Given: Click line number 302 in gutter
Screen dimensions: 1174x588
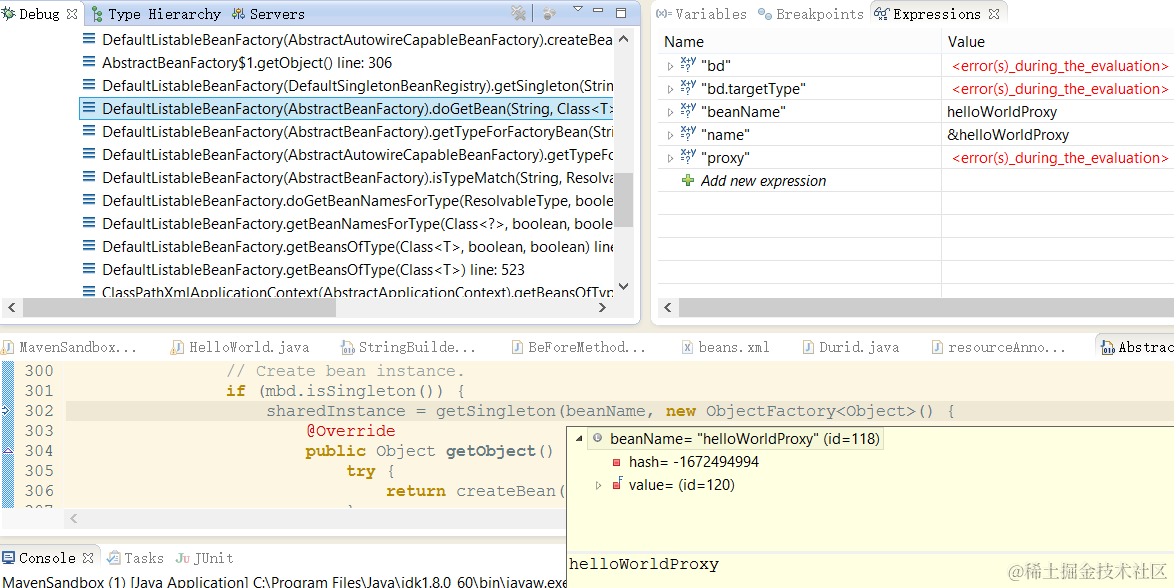Looking at the screenshot, I should tap(39, 410).
